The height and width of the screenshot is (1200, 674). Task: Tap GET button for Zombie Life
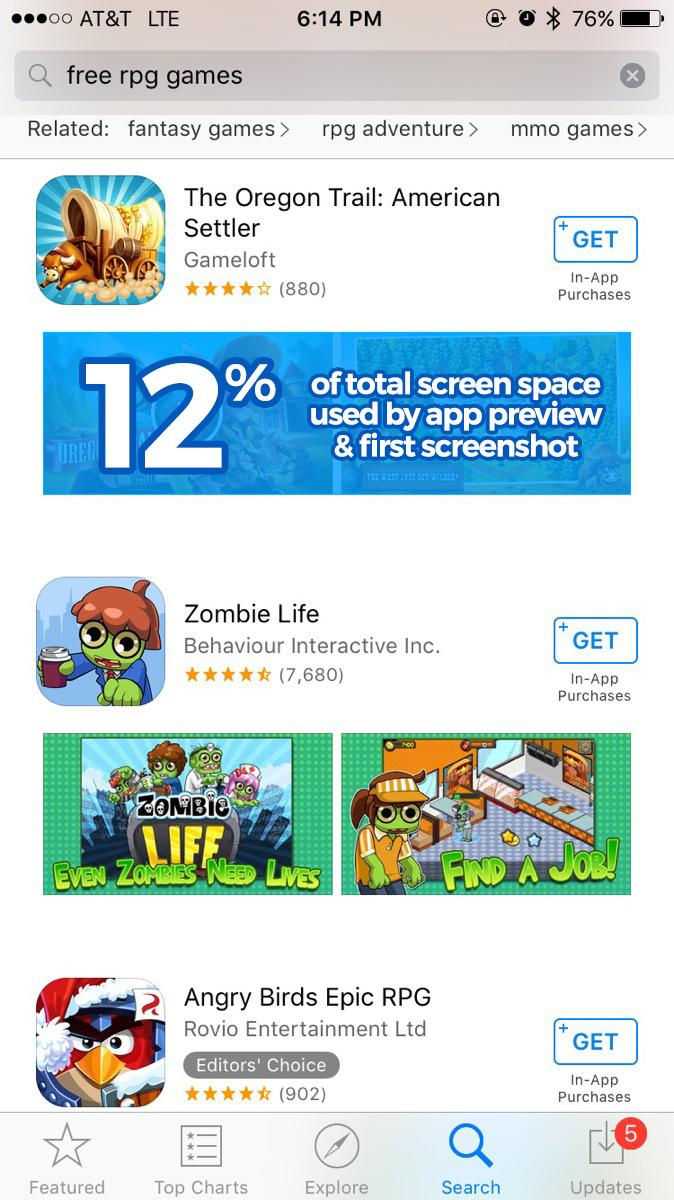(x=595, y=640)
